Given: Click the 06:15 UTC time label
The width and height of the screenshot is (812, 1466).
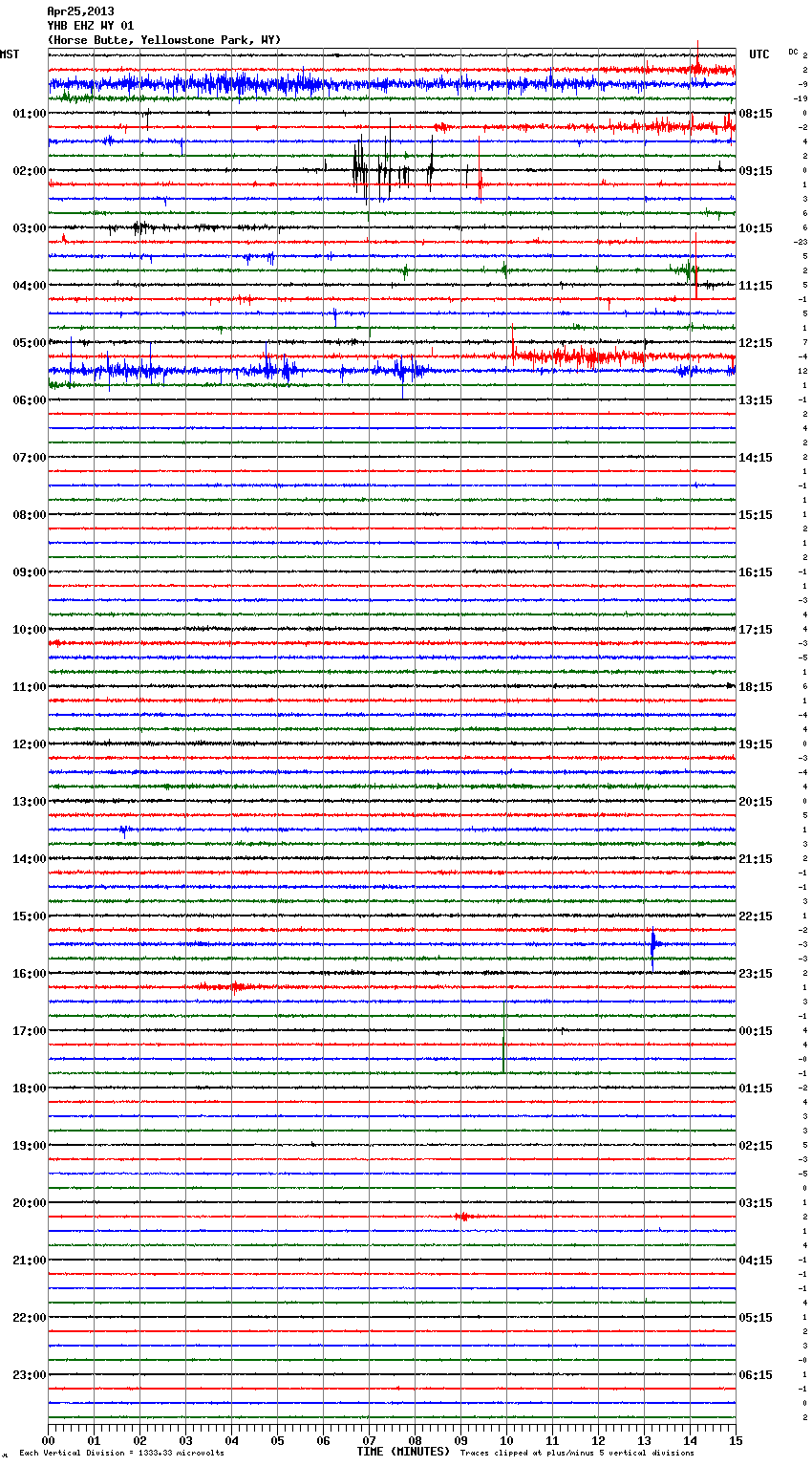Looking at the screenshot, I should coord(756,1375).
